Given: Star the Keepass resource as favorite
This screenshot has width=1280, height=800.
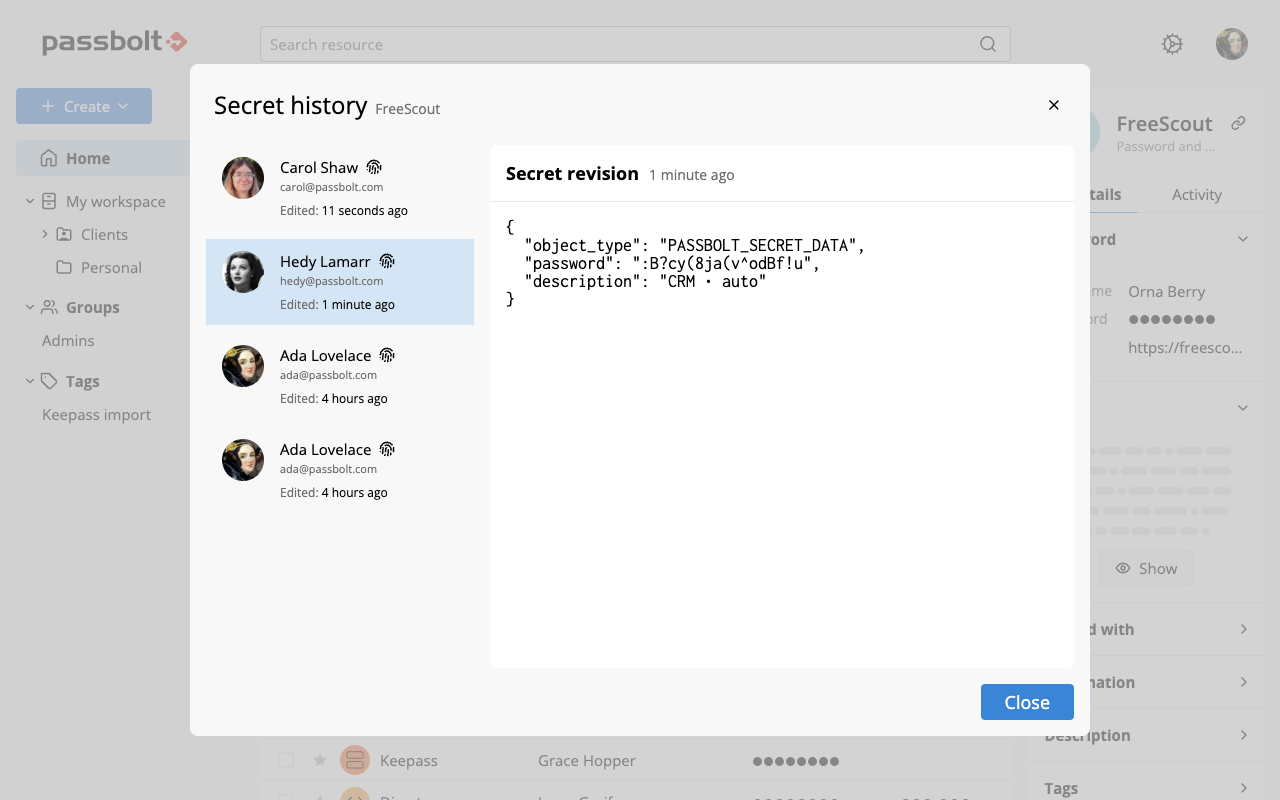Looking at the screenshot, I should point(320,760).
